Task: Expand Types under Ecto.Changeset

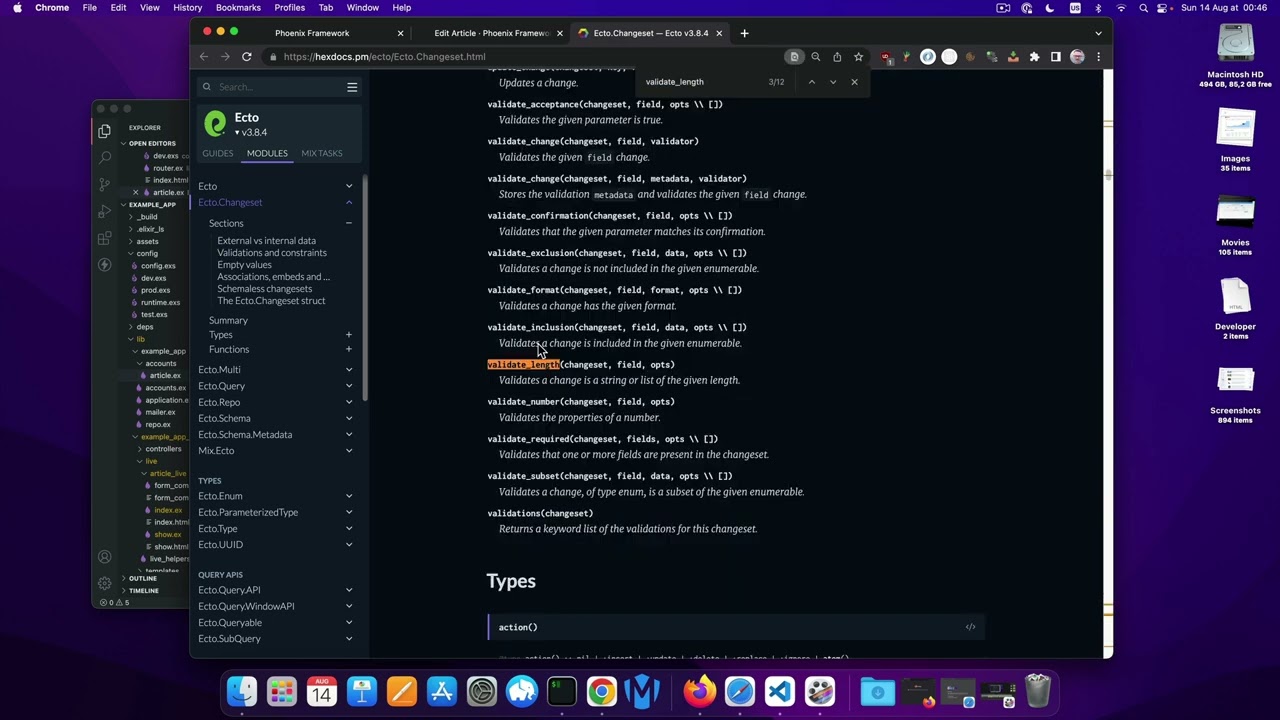Action: tap(349, 335)
